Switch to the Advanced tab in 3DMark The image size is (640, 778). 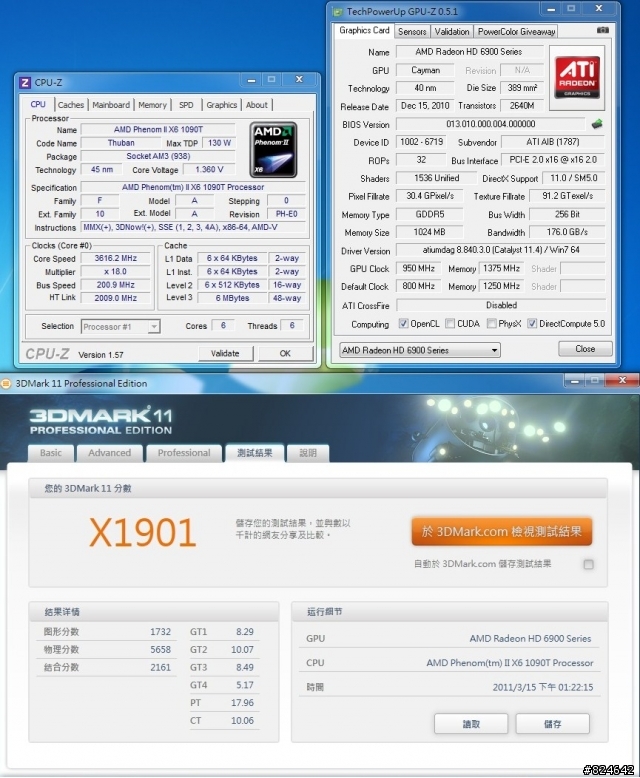110,453
